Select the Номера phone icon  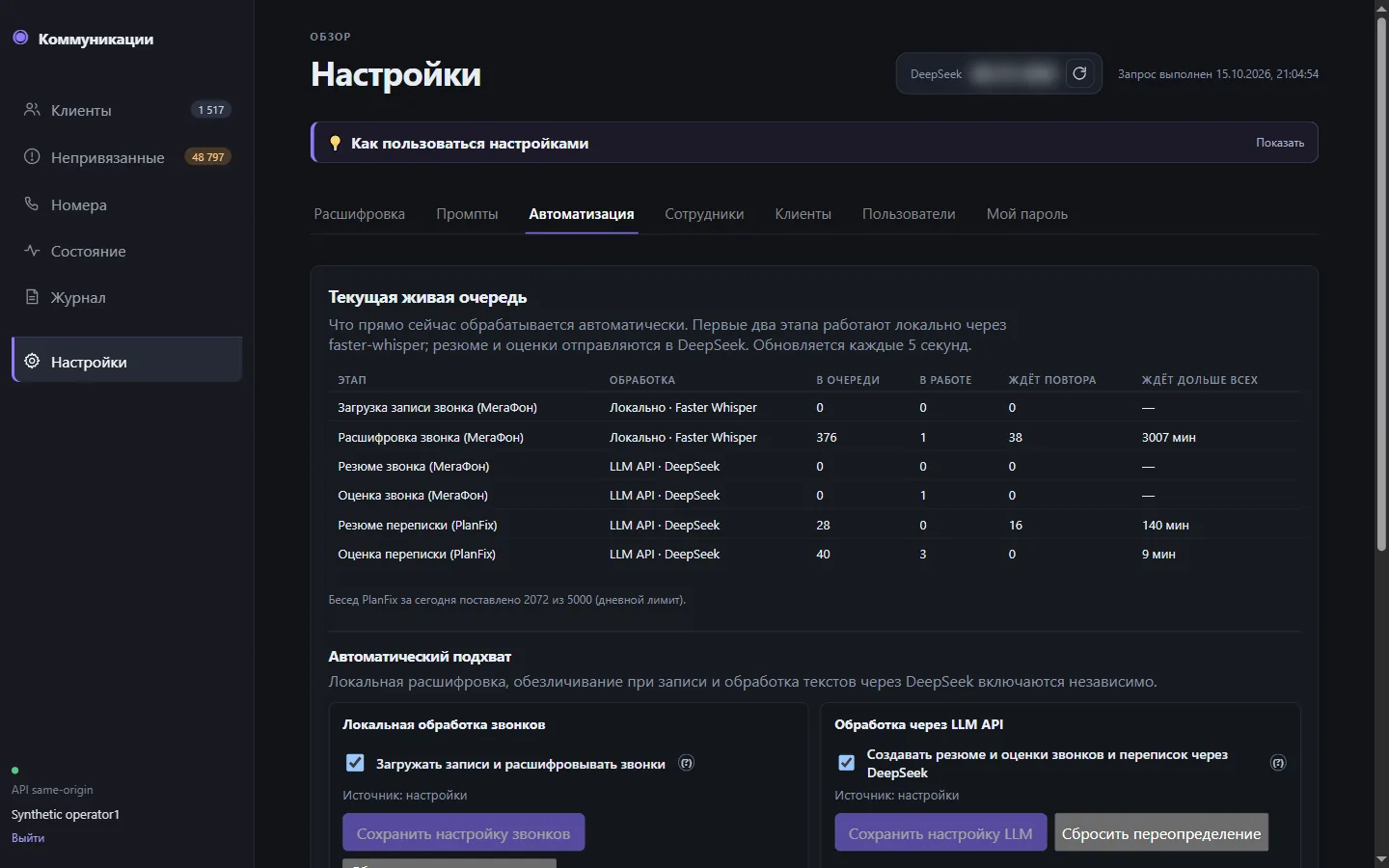click(x=32, y=203)
